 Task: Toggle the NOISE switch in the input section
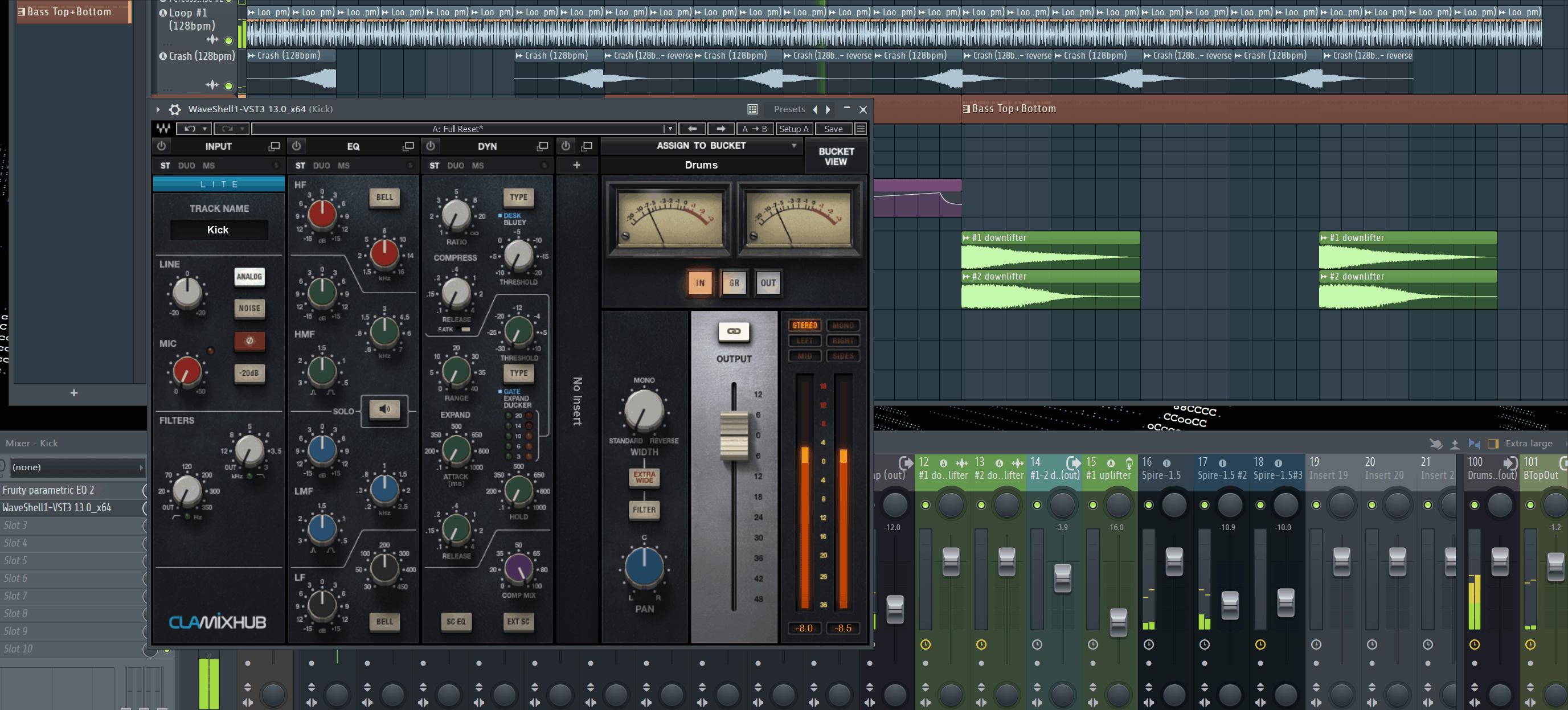point(249,309)
